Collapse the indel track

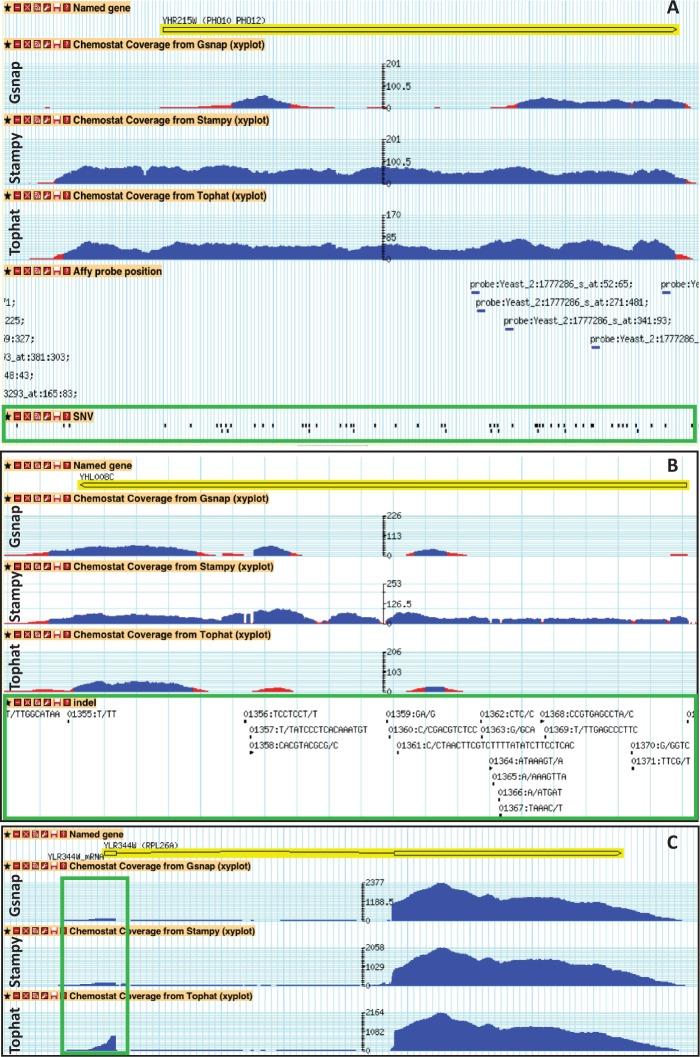pos(19,703)
